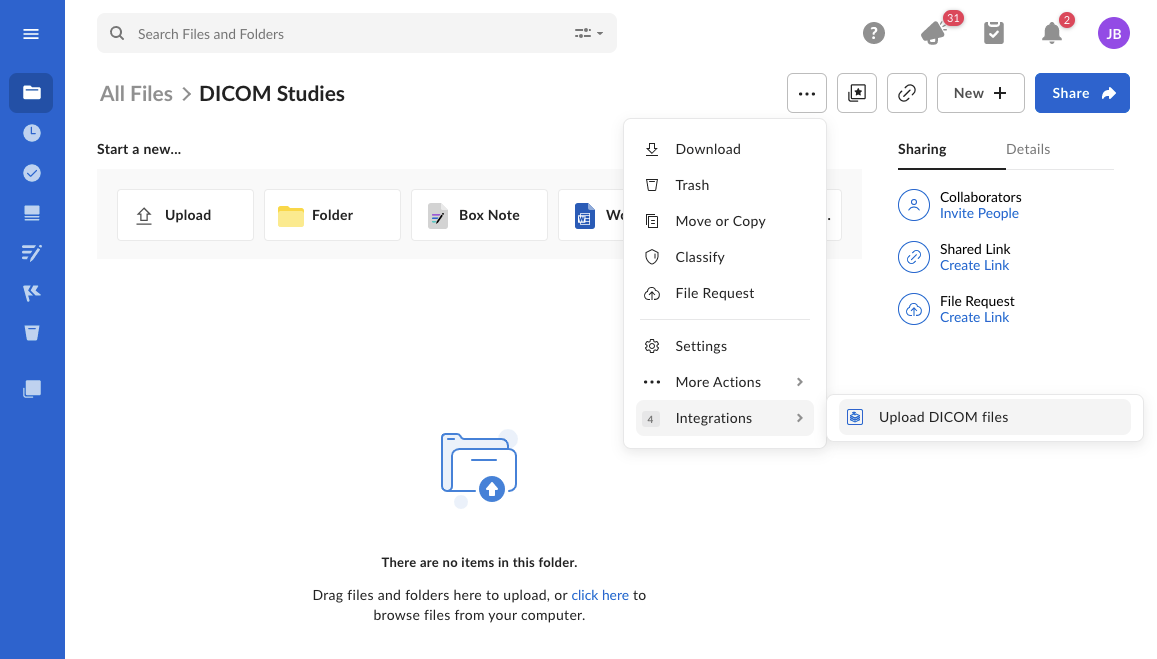This screenshot has height=659, width=1157.
Task: Open the Trash bin in the sidebar
Action: [x=31, y=333]
